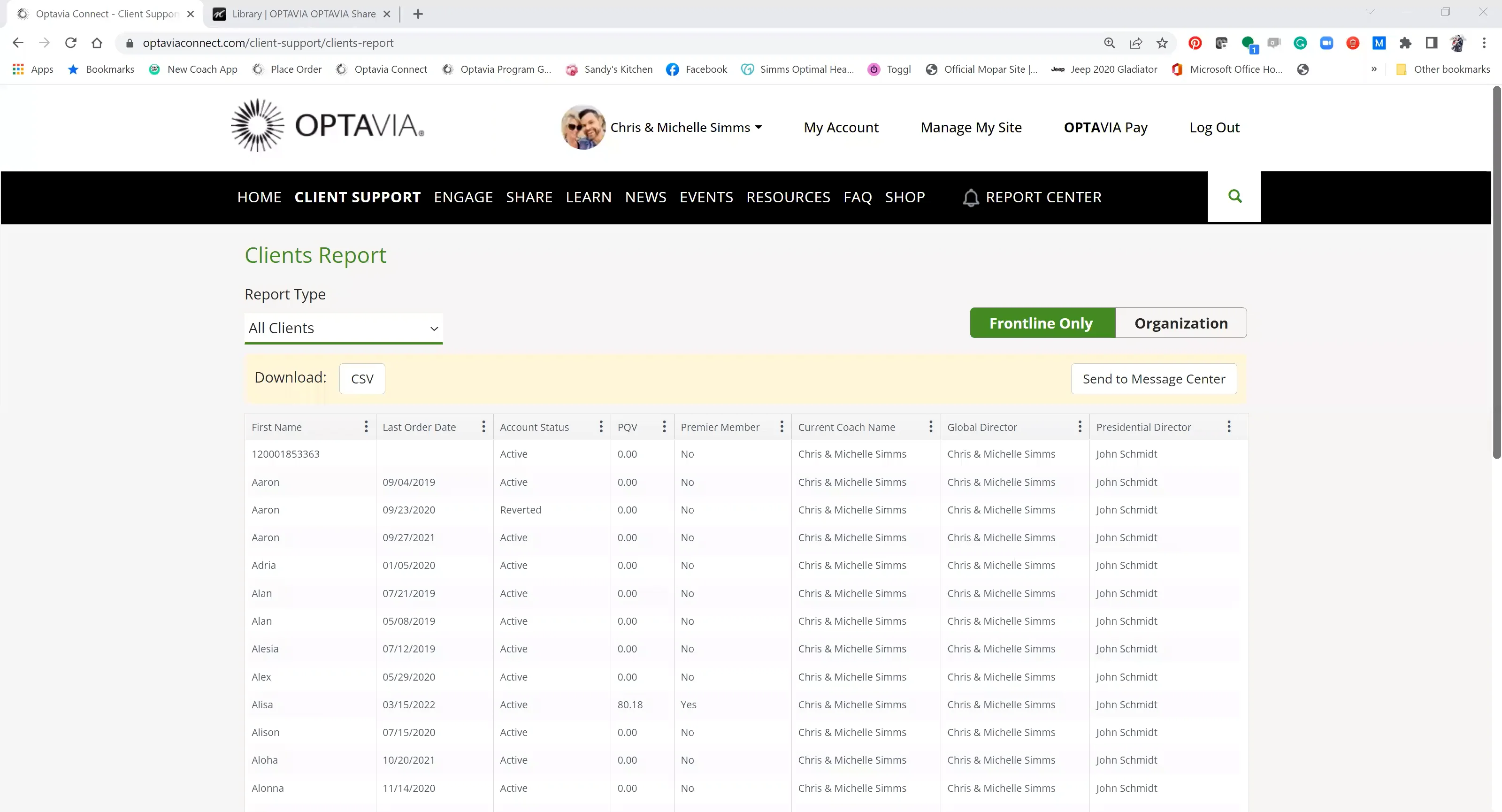Select the Frontline Only toggle
1502x812 pixels.
coord(1042,322)
